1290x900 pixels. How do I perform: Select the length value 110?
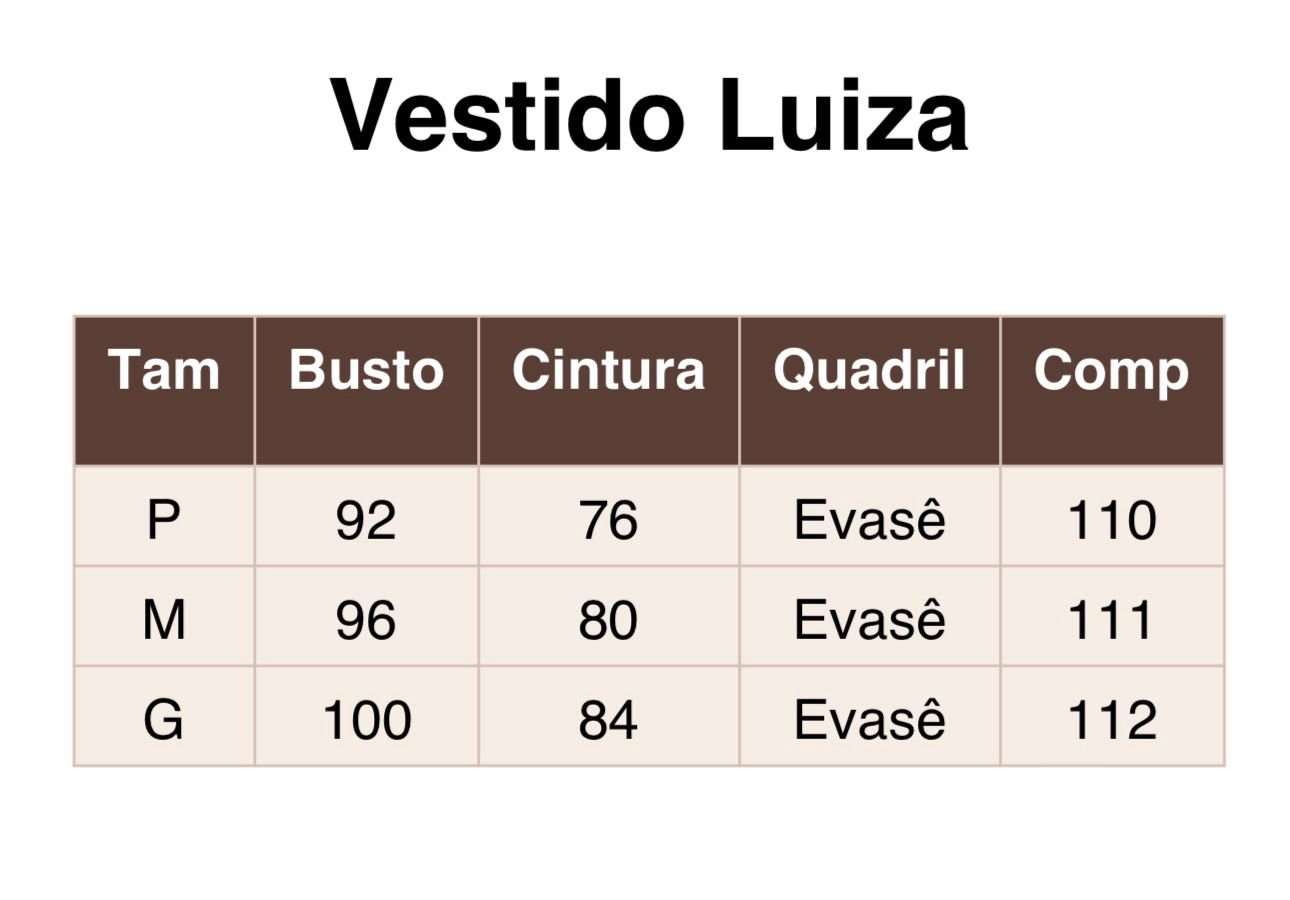(1111, 520)
